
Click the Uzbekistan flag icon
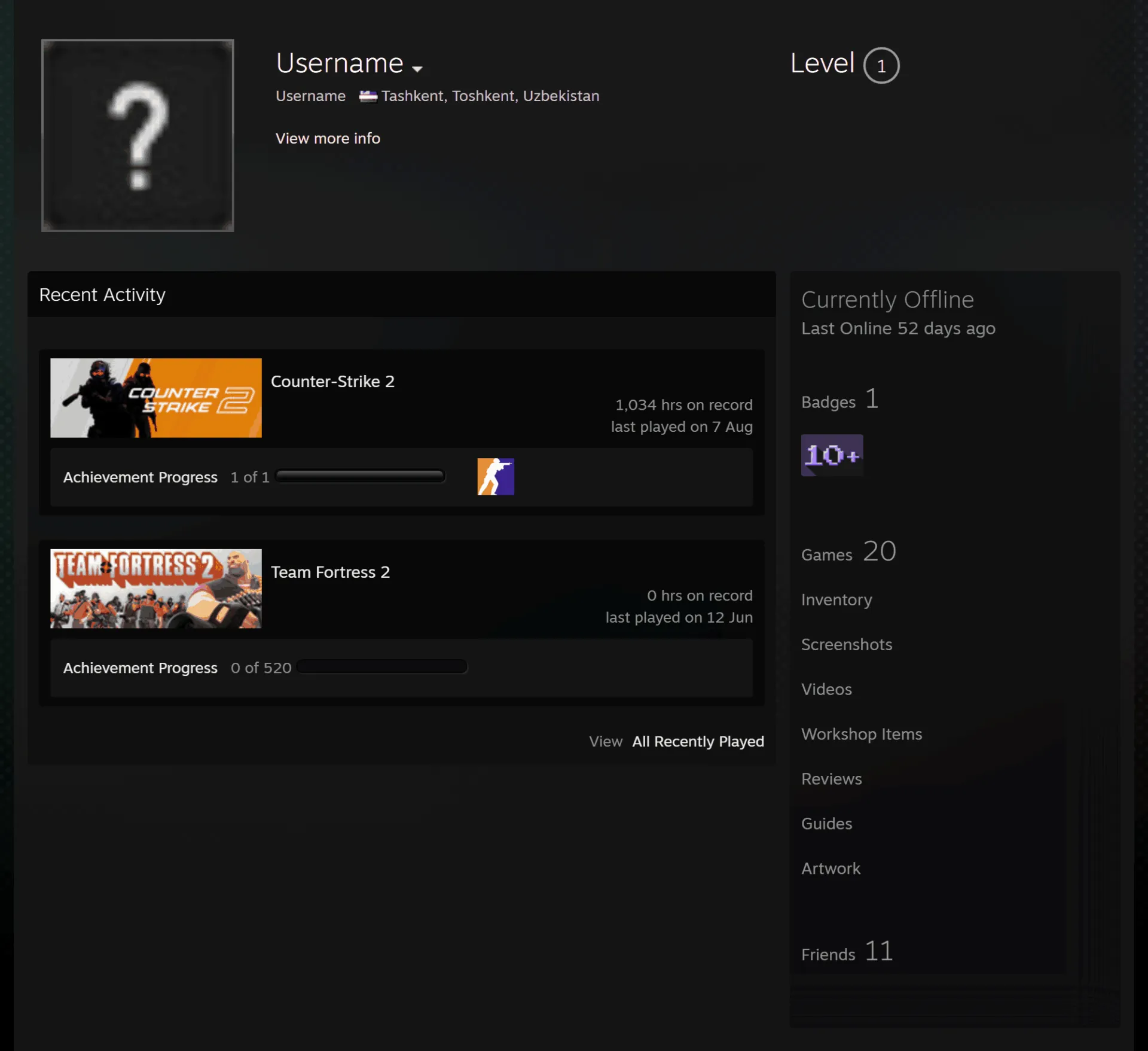point(368,96)
